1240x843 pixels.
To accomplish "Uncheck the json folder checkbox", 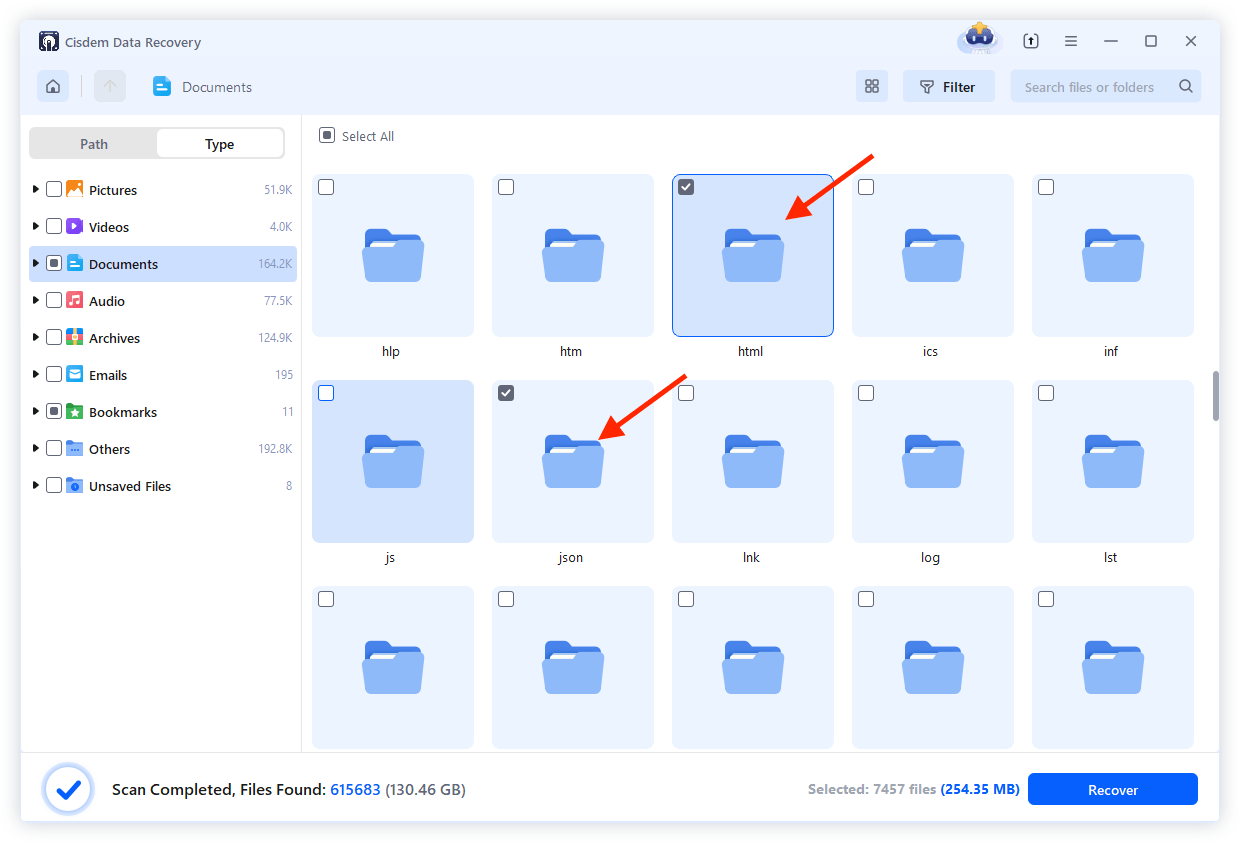I will coord(506,394).
